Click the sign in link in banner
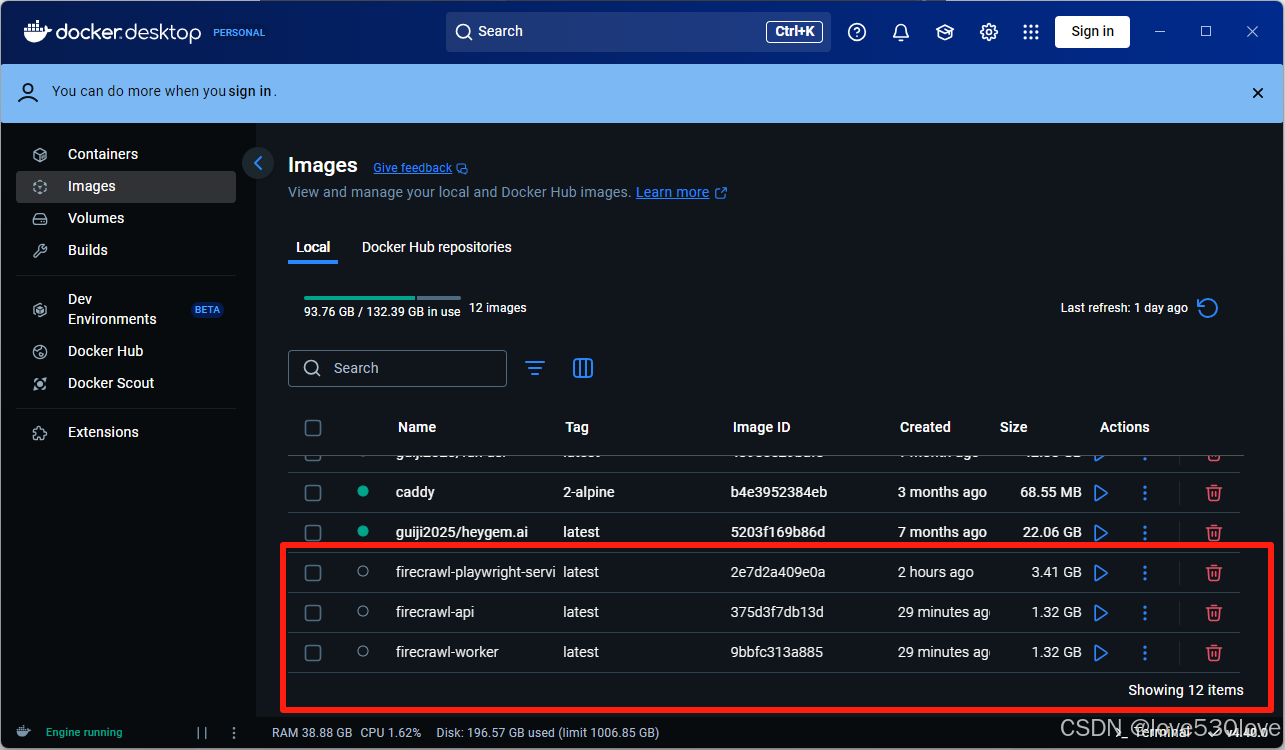 250,91
